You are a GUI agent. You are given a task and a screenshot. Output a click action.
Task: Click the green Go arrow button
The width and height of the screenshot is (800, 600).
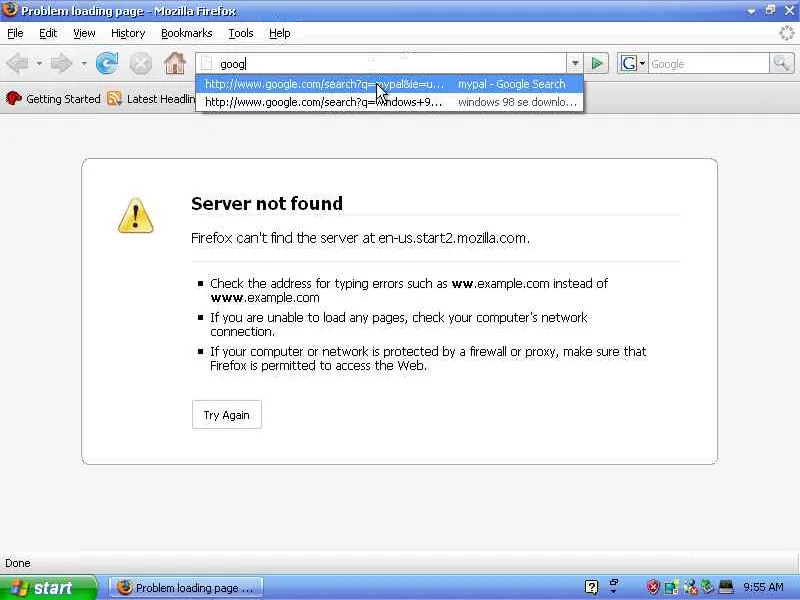pyautogui.click(x=596, y=64)
